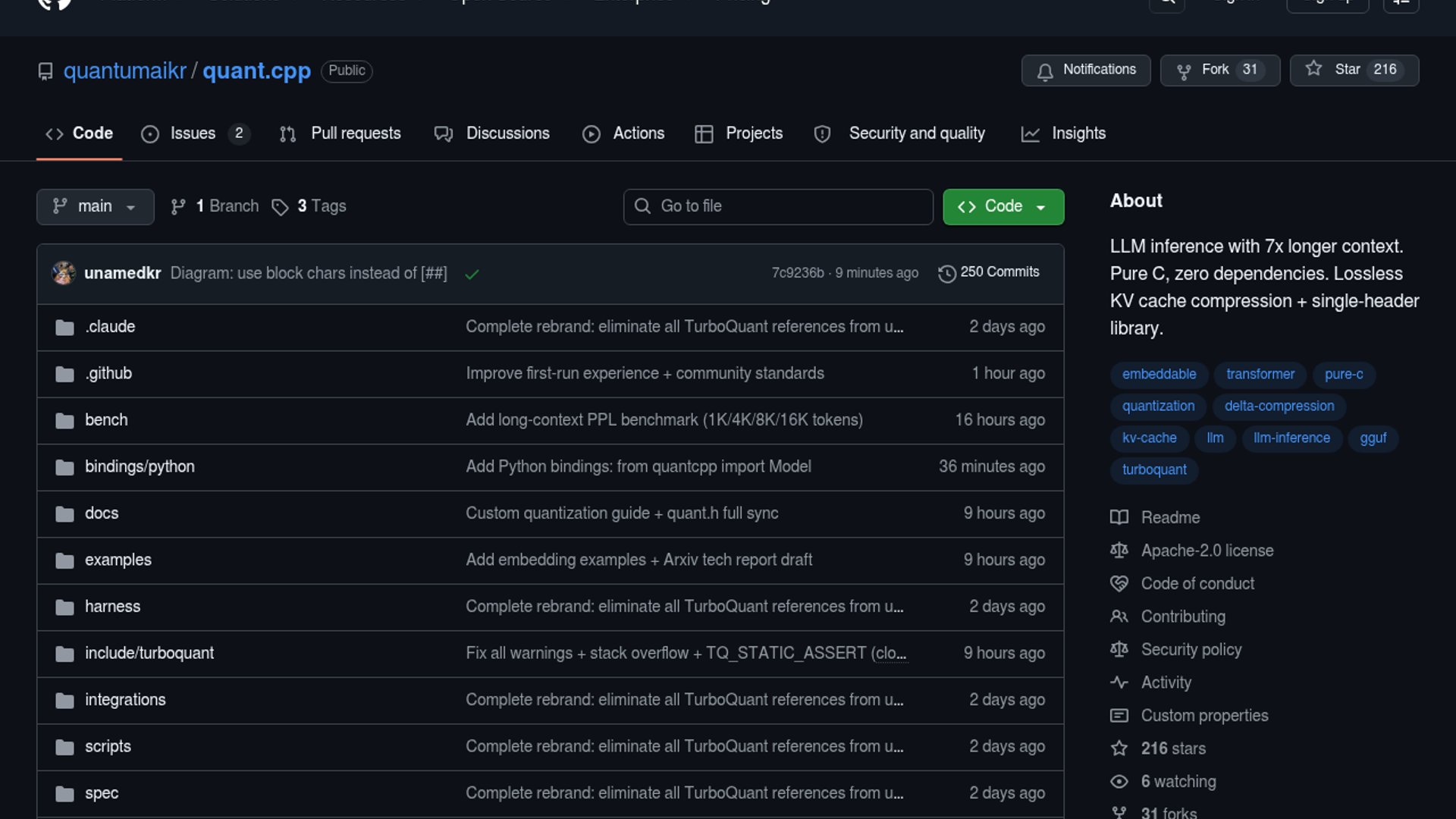Viewport: 1456px width, 819px height.
Task: Expand the green Code dropdown button
Action: [x=1003, y=206]
